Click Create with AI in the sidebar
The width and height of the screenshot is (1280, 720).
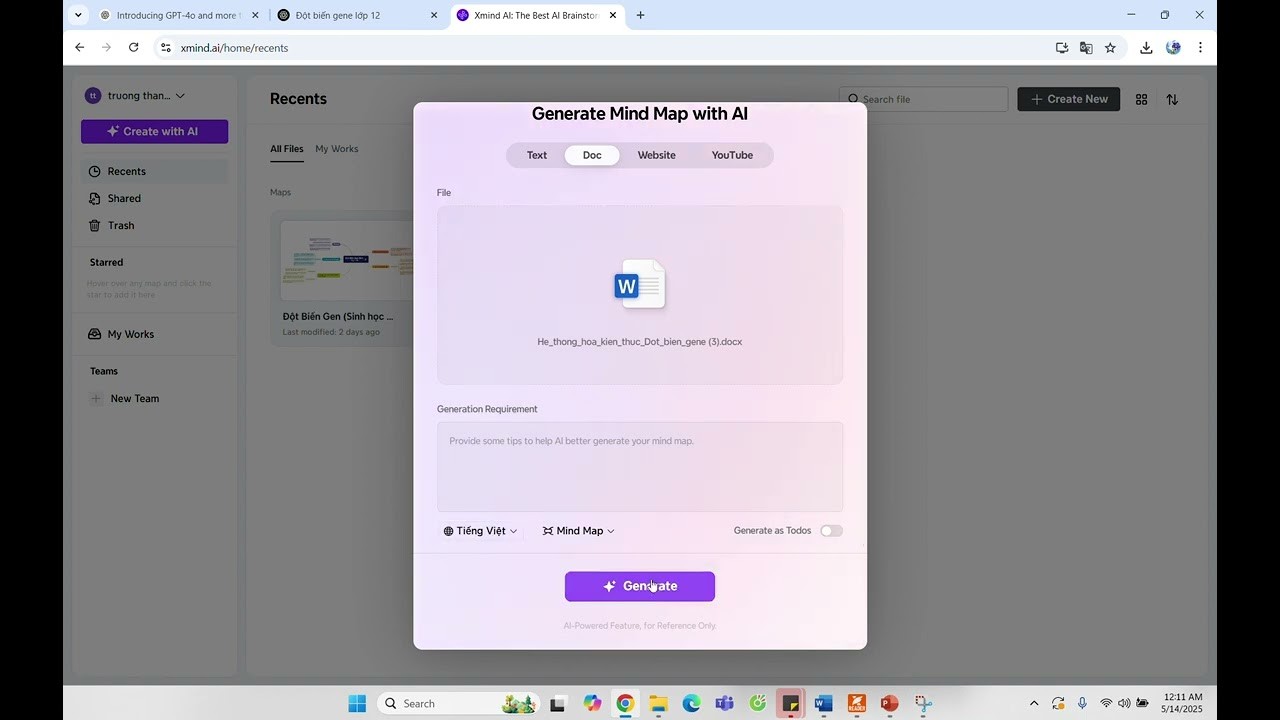coord(154,131)
